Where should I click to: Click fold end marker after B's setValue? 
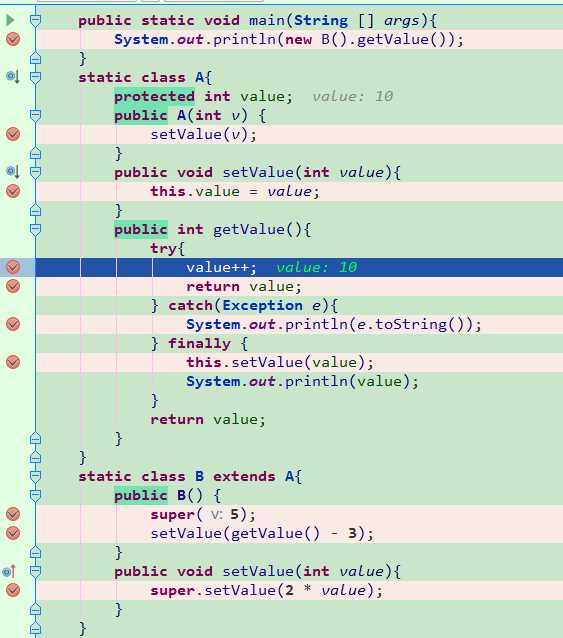pyautogui.click(x=36, y=609)
